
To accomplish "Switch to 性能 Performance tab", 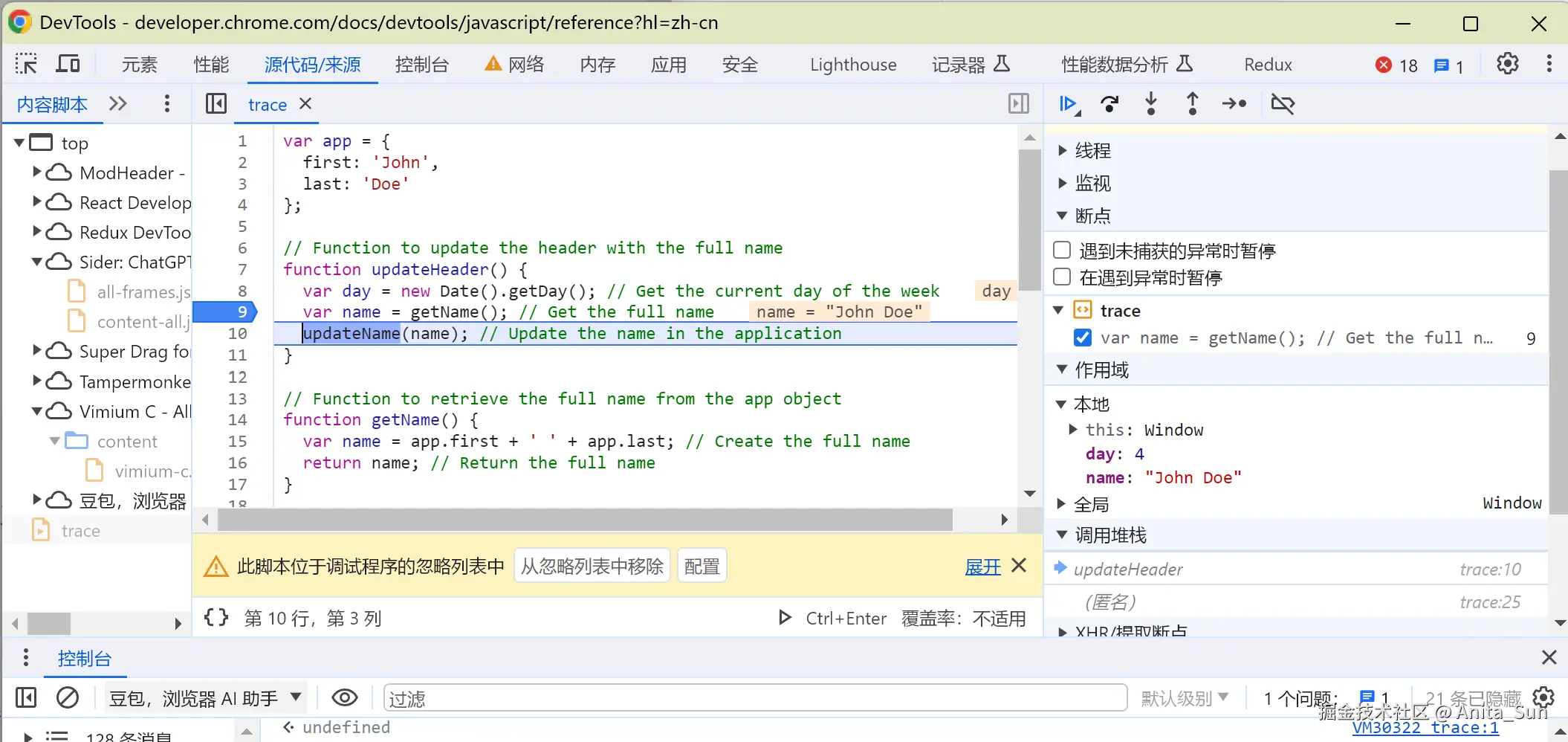I will point(211,65).
